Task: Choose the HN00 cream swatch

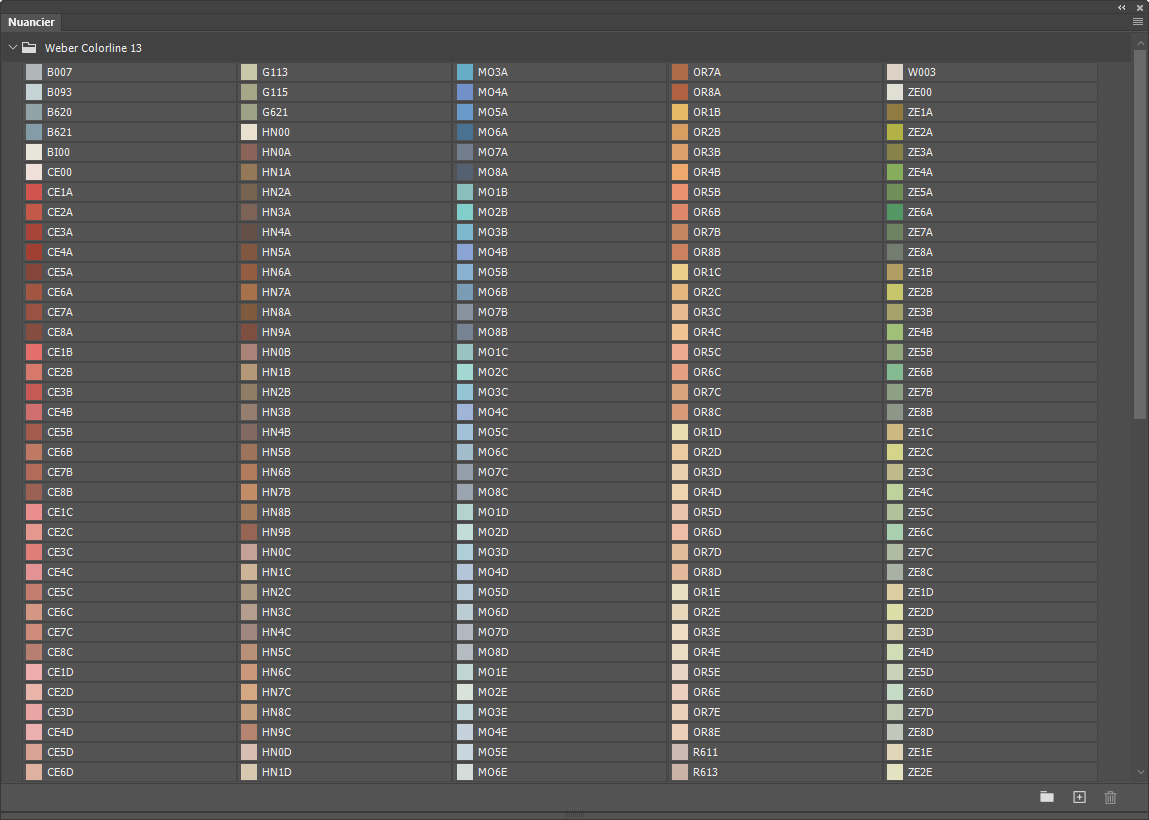Action: [x=345, y=132]
